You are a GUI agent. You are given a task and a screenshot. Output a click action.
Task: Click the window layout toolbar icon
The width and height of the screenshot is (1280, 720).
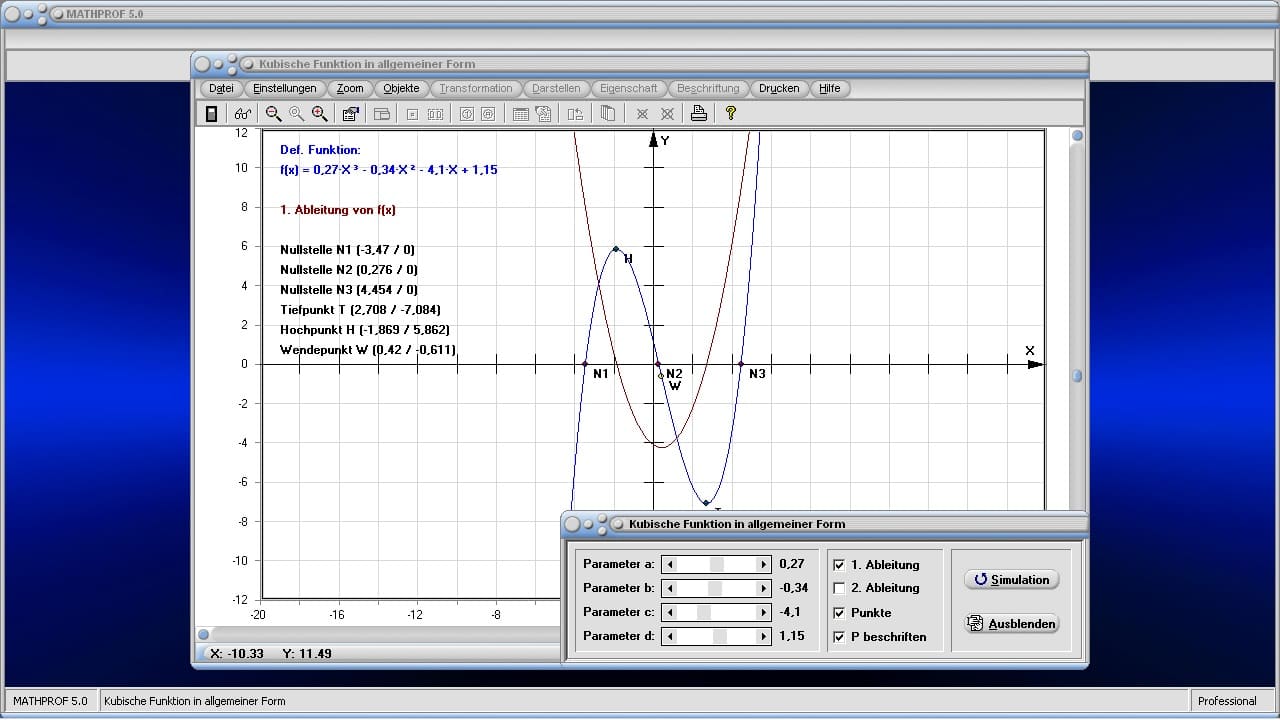pos(381,114)
